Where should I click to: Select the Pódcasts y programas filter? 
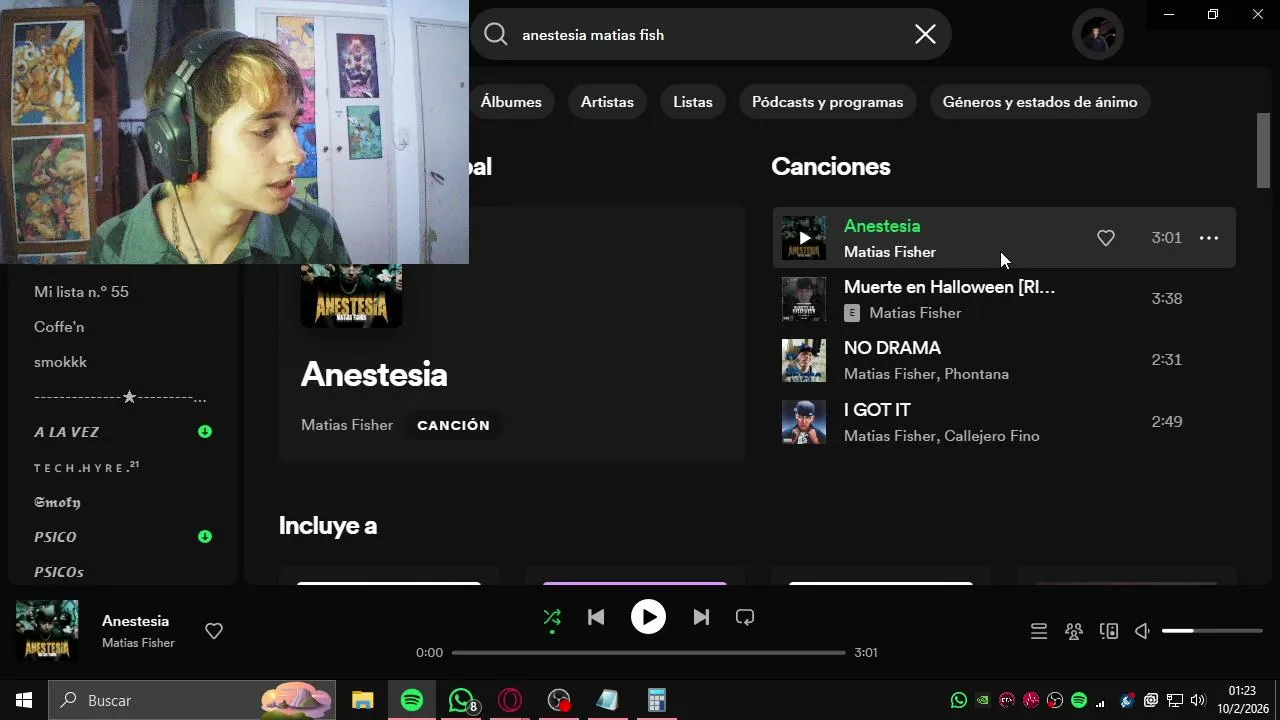827,102
